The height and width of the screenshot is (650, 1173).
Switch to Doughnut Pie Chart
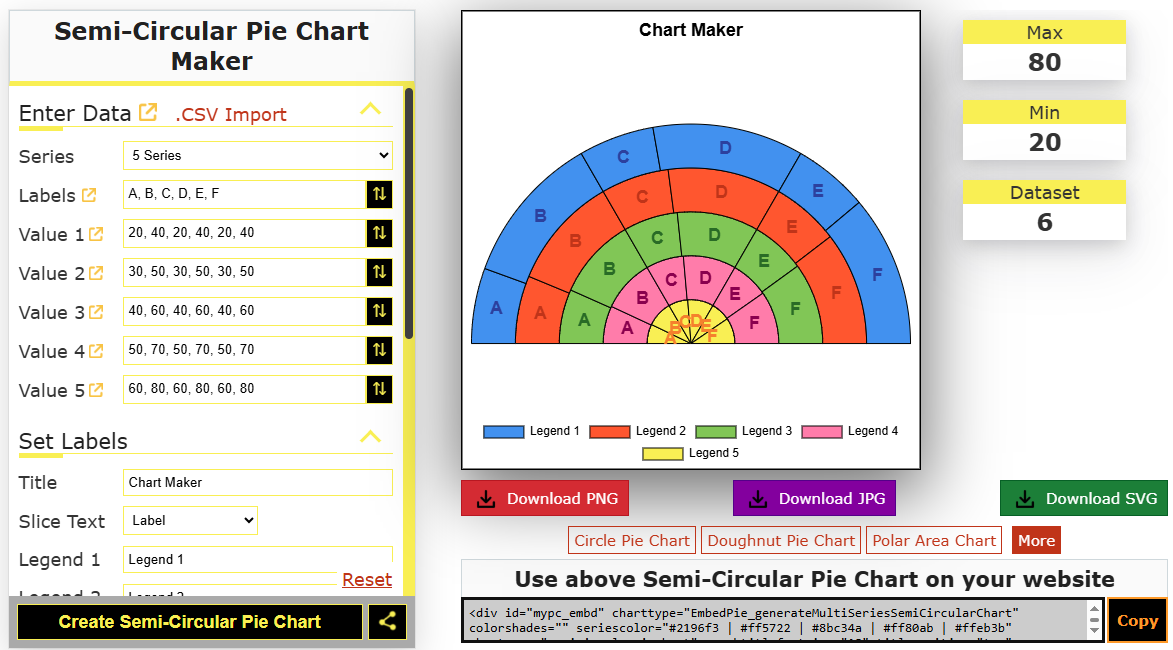coord(780,539)
